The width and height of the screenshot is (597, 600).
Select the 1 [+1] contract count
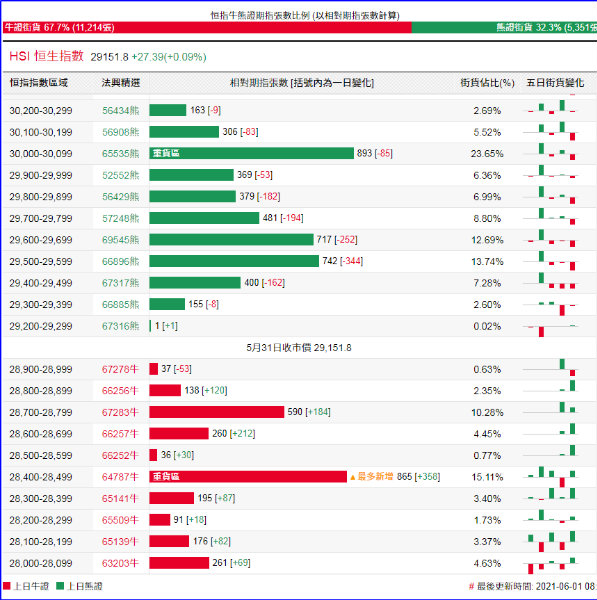[x=166, y=326]
